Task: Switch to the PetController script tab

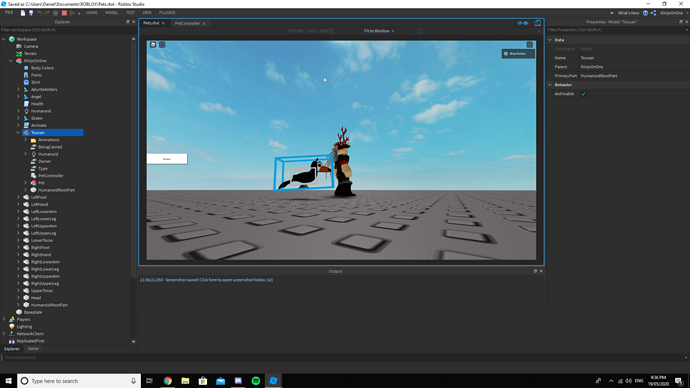Action: click(187, 23)
